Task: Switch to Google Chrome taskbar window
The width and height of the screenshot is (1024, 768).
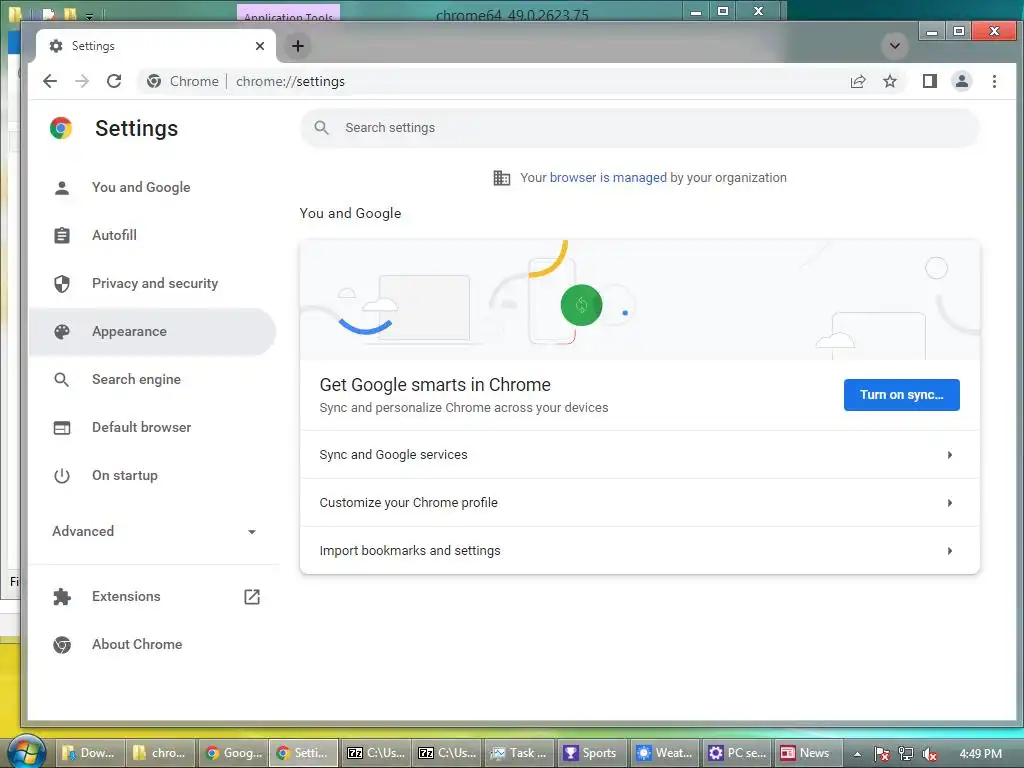Action: point(233,753)
